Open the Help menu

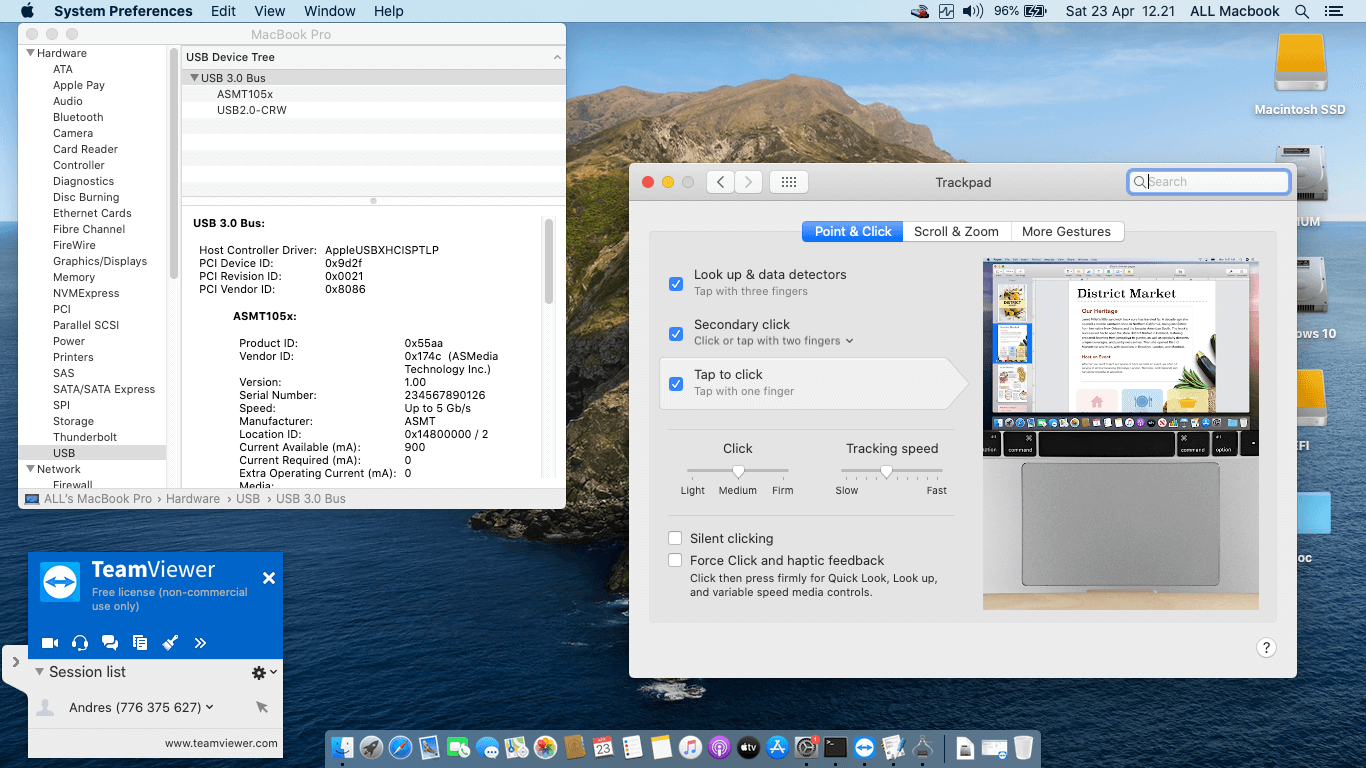[389, 11]
